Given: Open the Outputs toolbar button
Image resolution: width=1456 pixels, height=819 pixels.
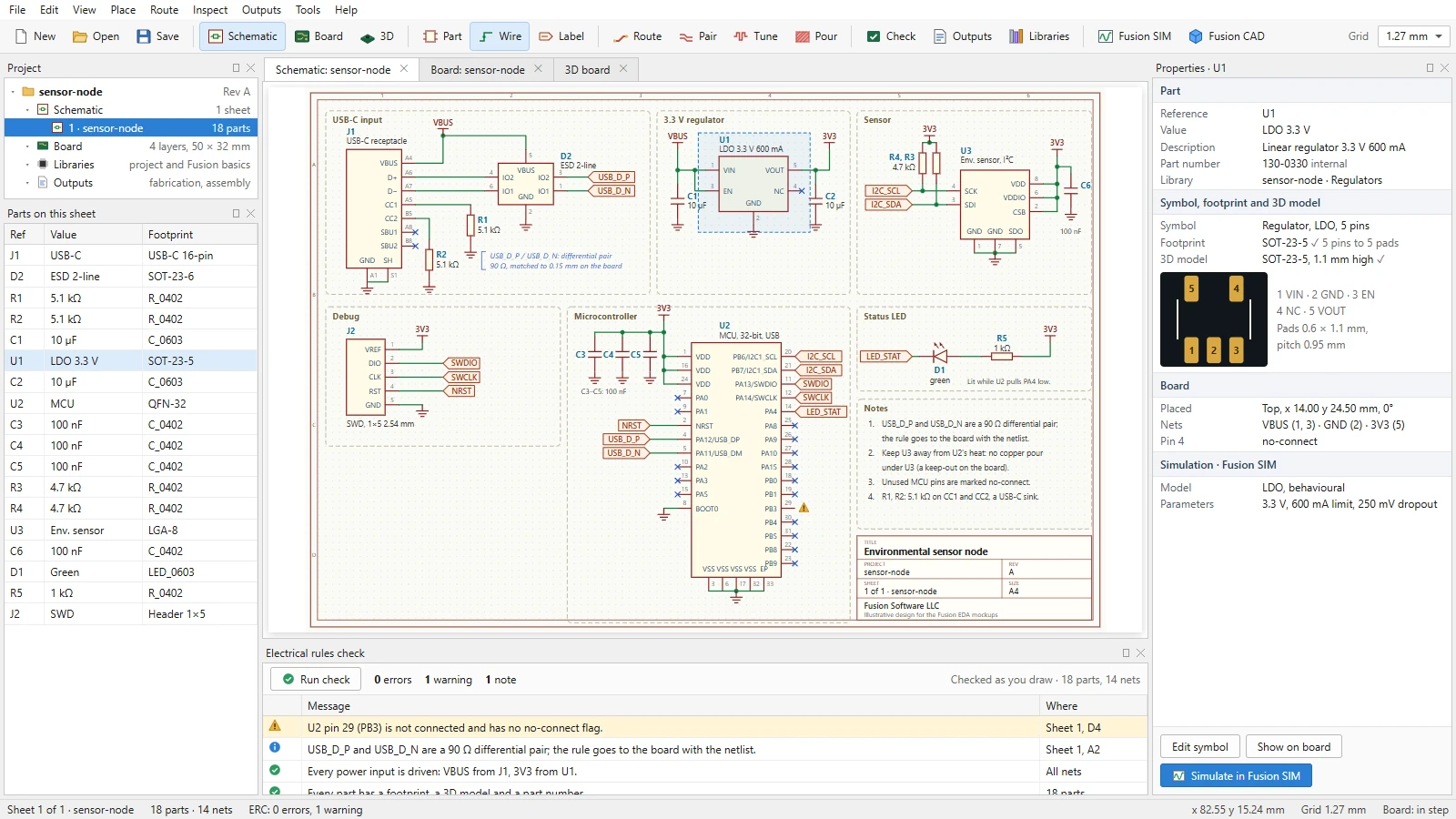Looking at the screenshot, I should point(962,36).
